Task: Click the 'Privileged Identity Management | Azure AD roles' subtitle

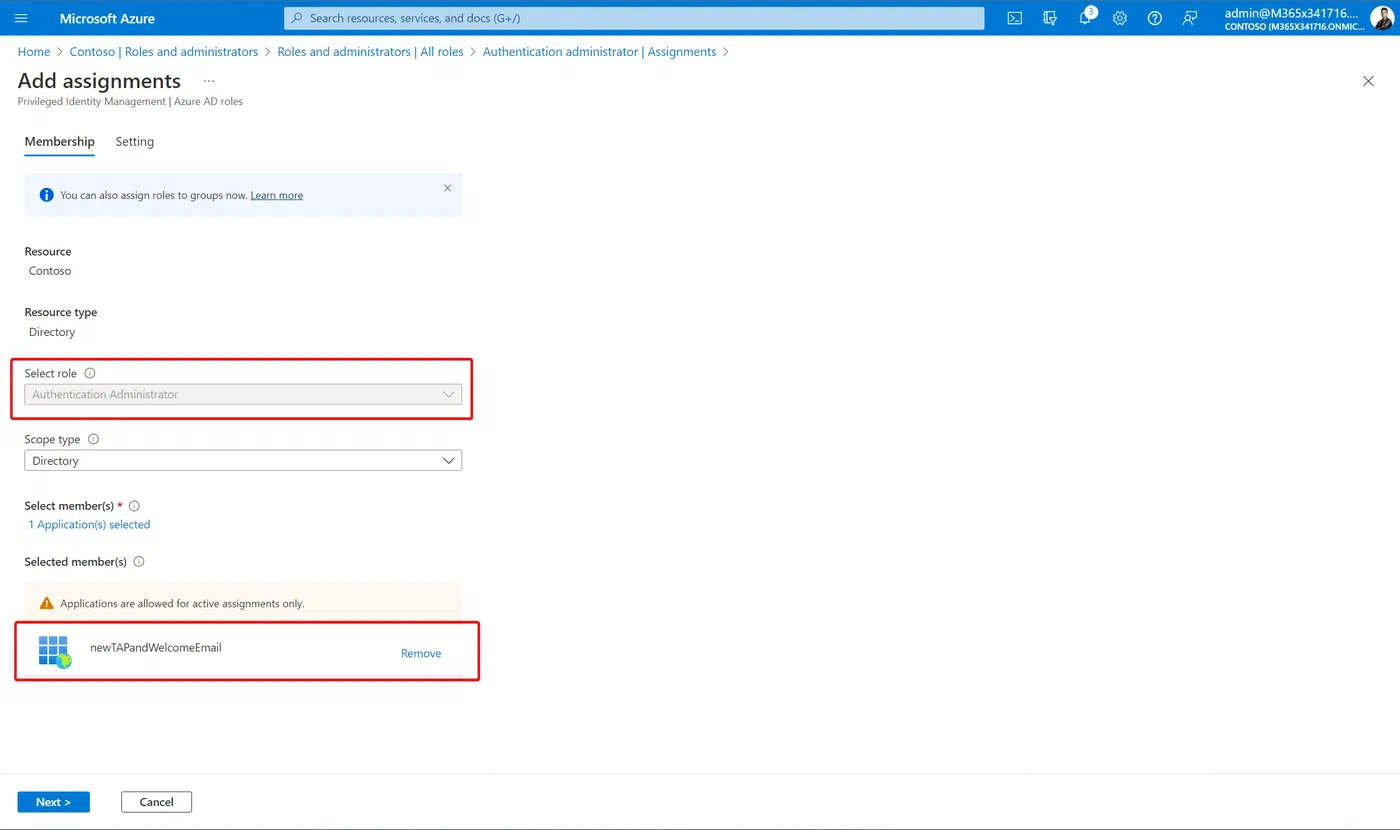Action: (x=130, y=101)
